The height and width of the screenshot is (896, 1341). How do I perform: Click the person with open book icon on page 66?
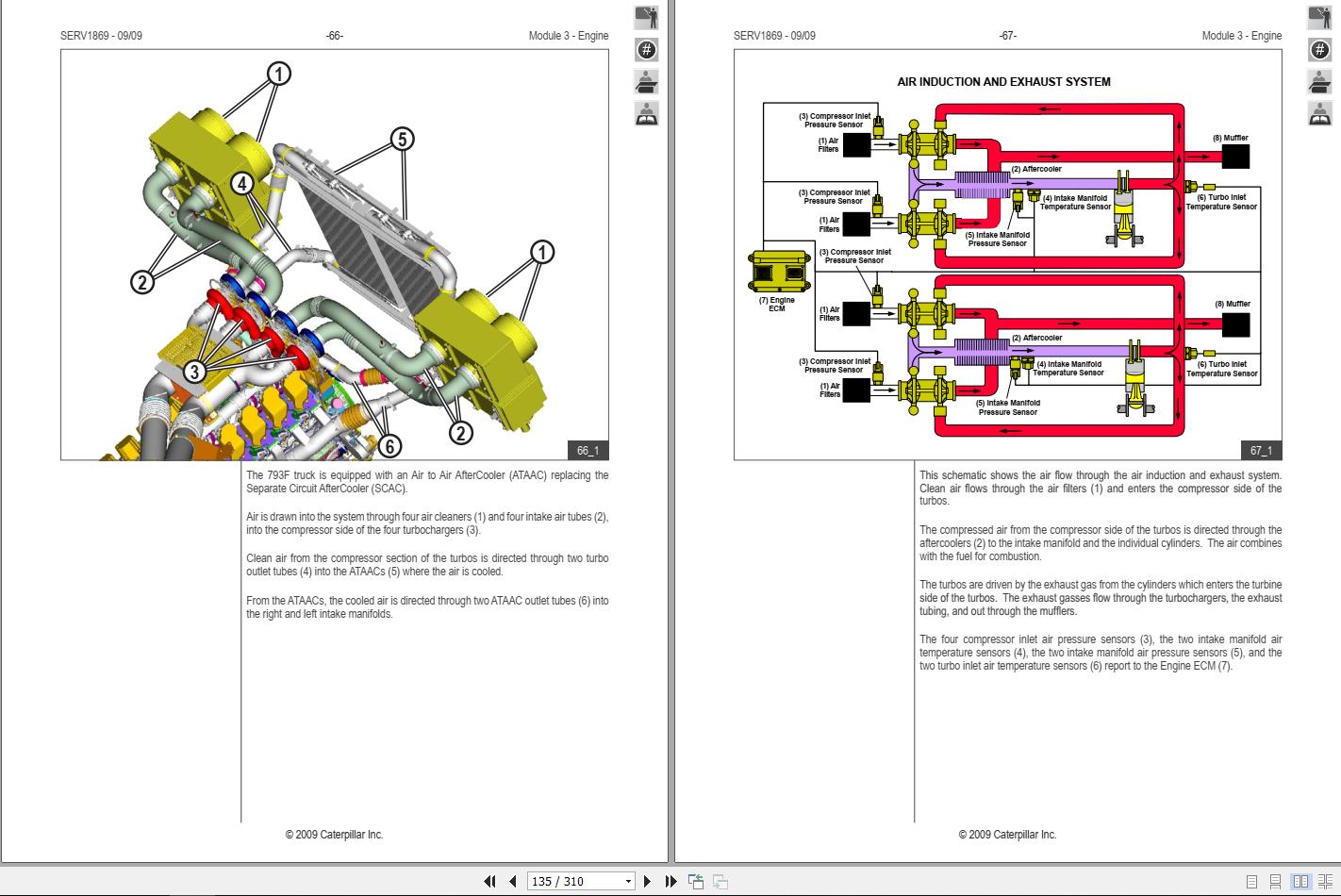(647, 113)
